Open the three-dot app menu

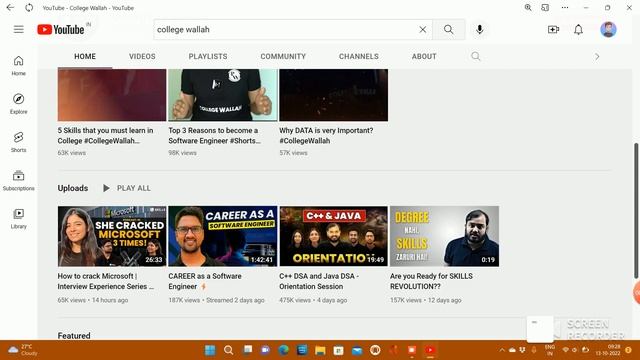(565, 7)
